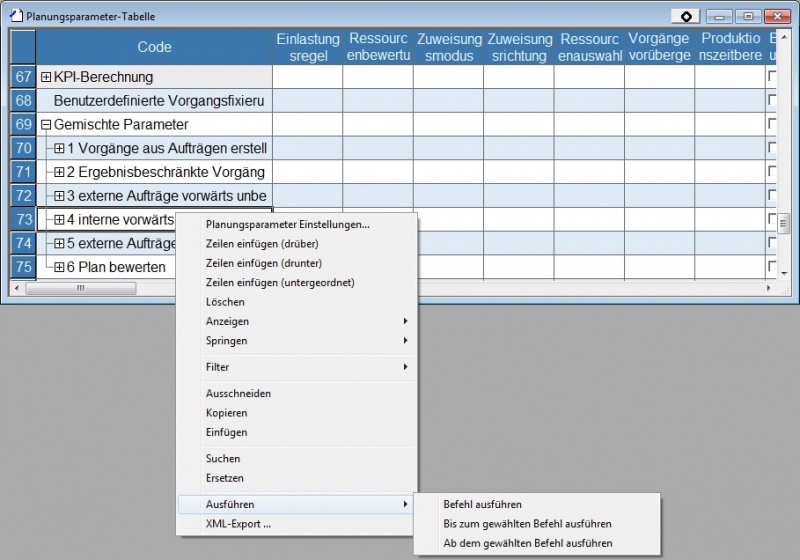Viewport: 800px width, 560px height.
Task: Expand the '6 Plan bewerten' node
Action: 59,267
